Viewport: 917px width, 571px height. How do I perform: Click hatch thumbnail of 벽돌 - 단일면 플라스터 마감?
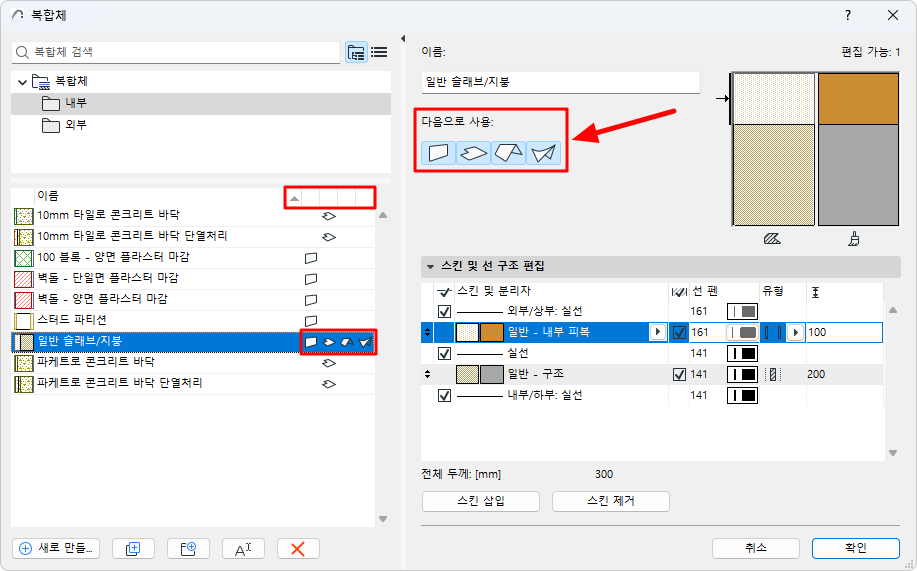pos(23,279)
